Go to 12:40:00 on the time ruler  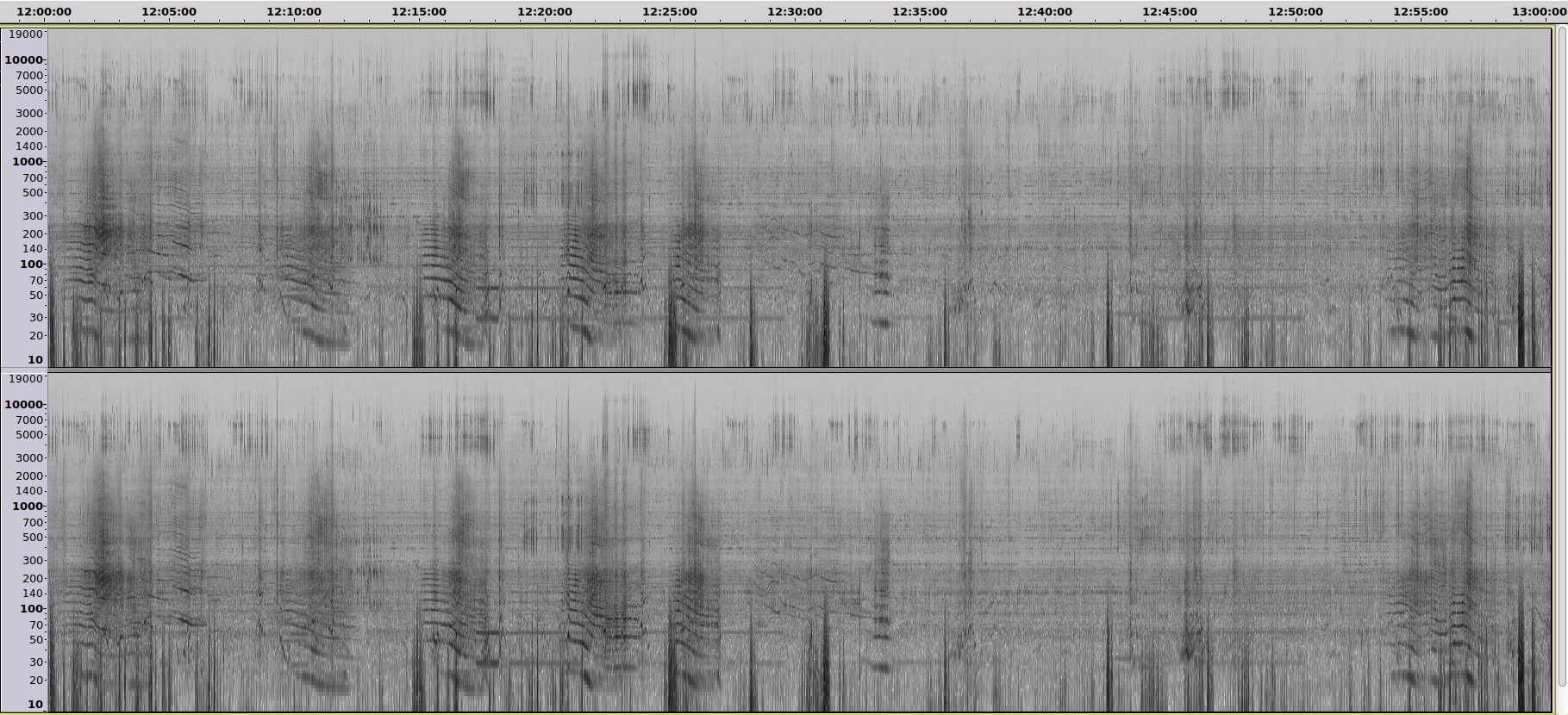point(1045,12)
